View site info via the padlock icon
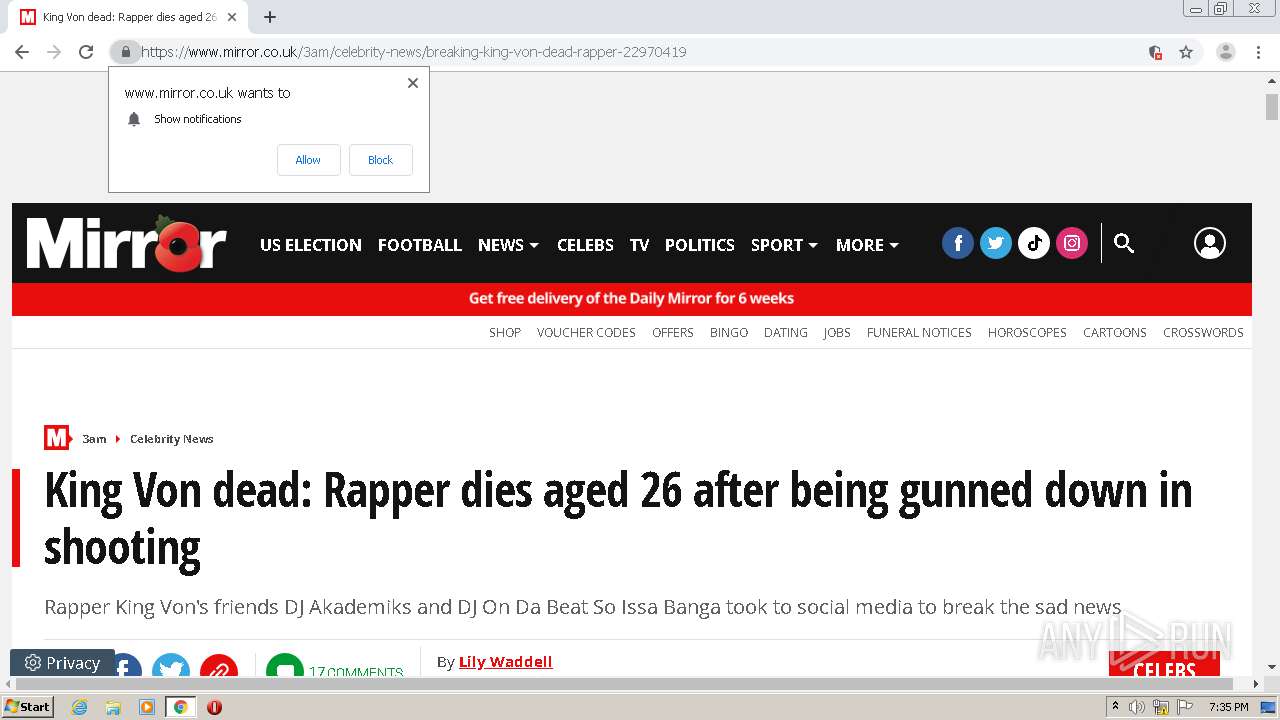 (125, 52)
